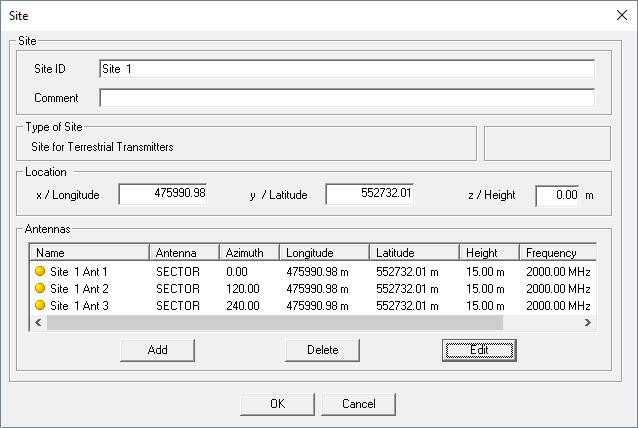The width and height of the screenshot is (638, 428).
Task: Sort antennas by Name column header
Action: click(90, 253)
